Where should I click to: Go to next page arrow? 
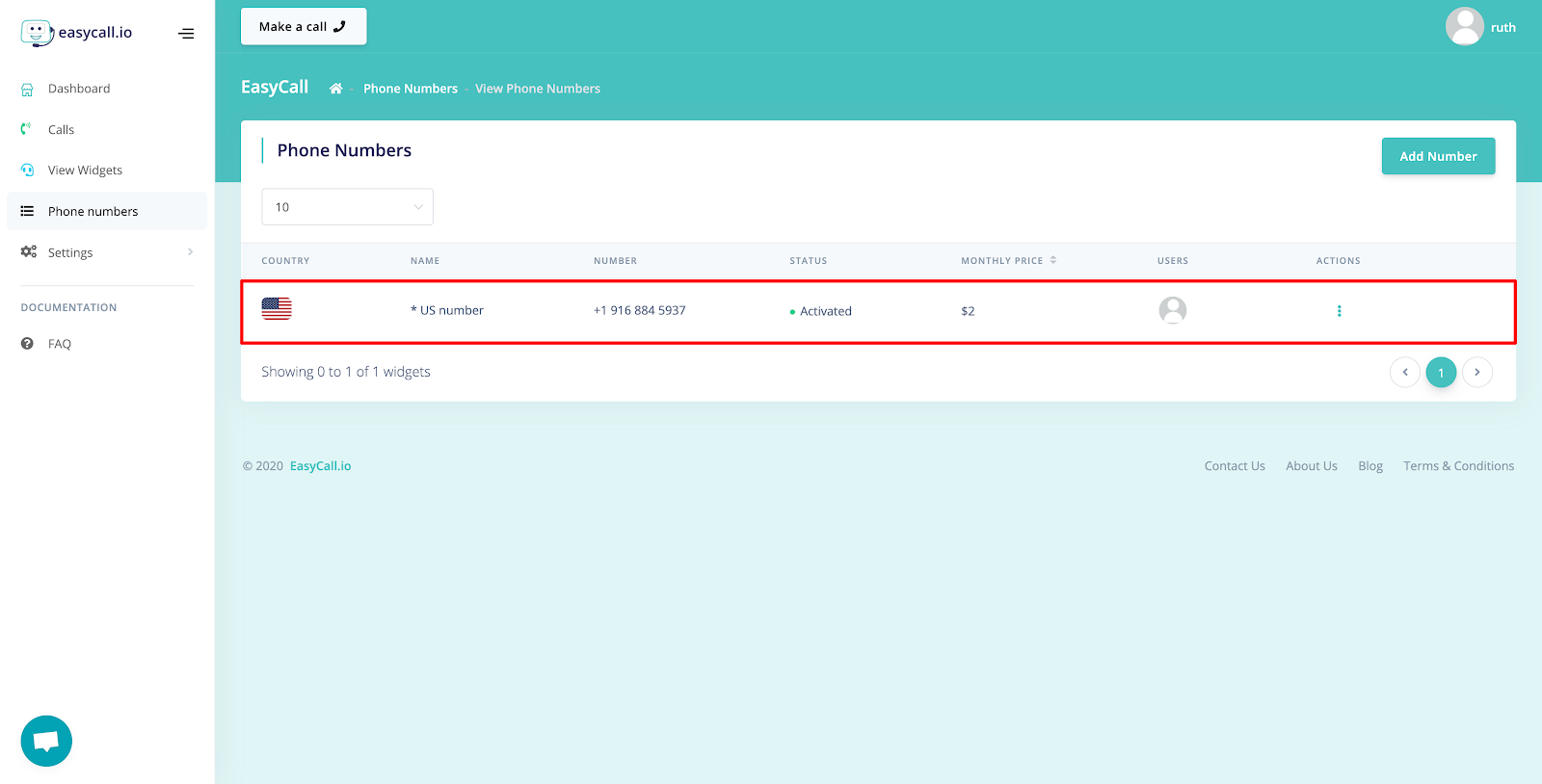(1477, 373)
